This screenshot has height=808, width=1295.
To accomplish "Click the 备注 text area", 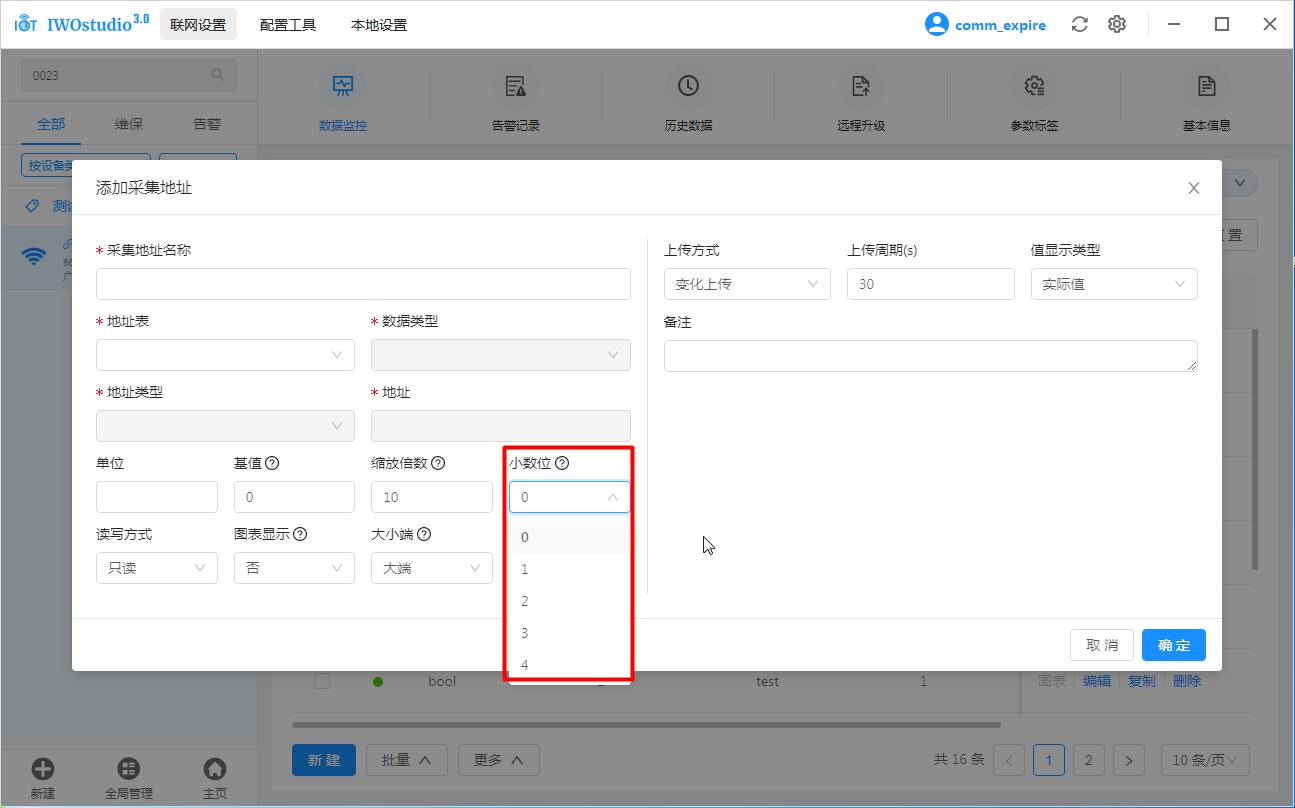I will 930,356.
